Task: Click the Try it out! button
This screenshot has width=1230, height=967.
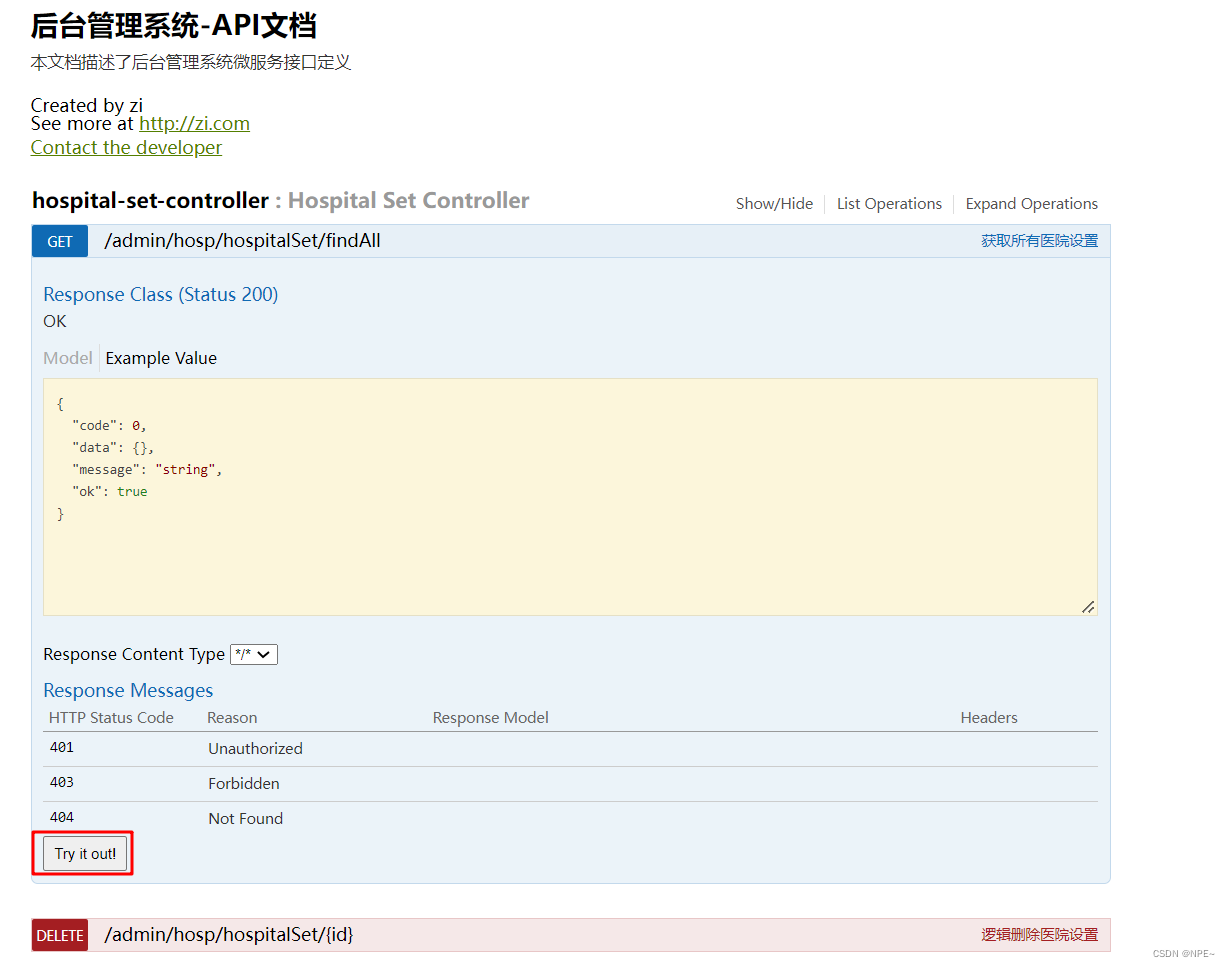Action: click(85, 854)
